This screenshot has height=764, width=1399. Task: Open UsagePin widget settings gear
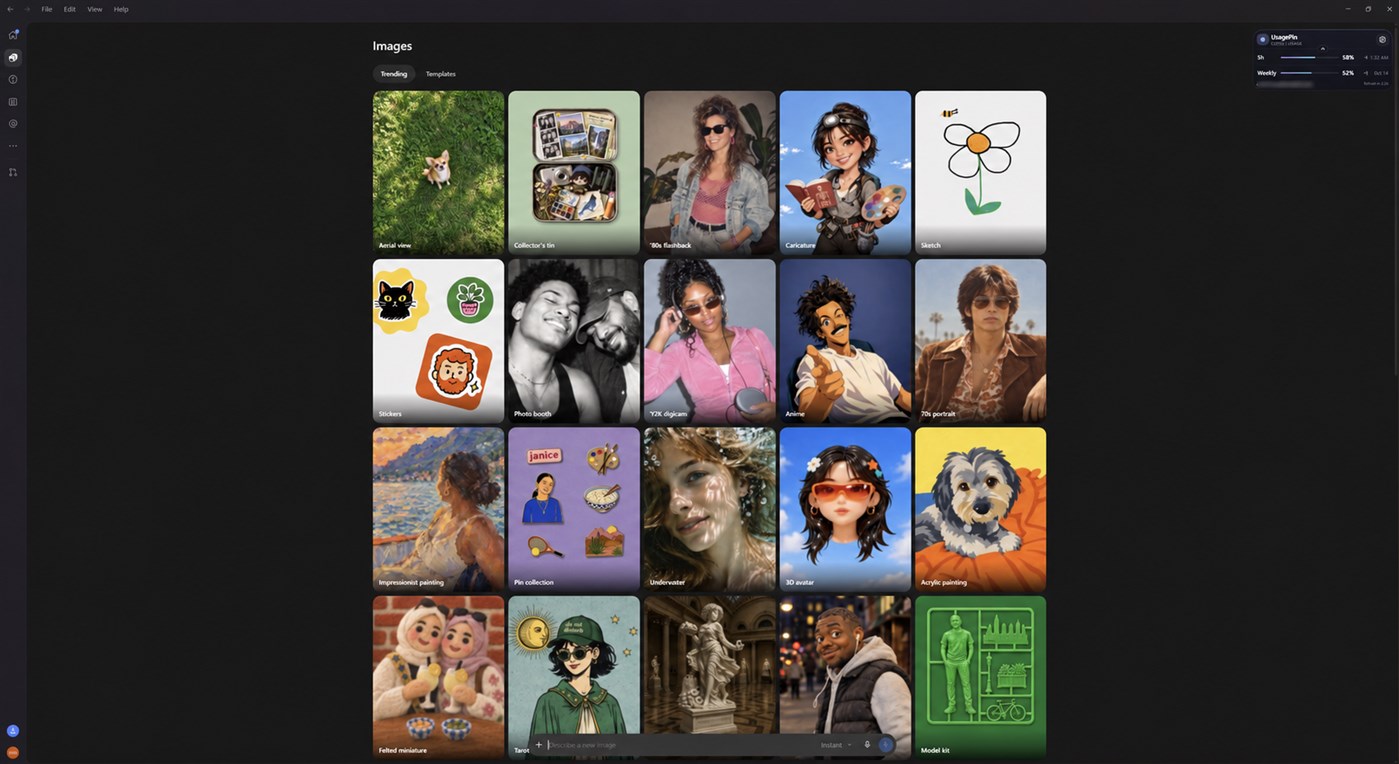pos(1382,40)
